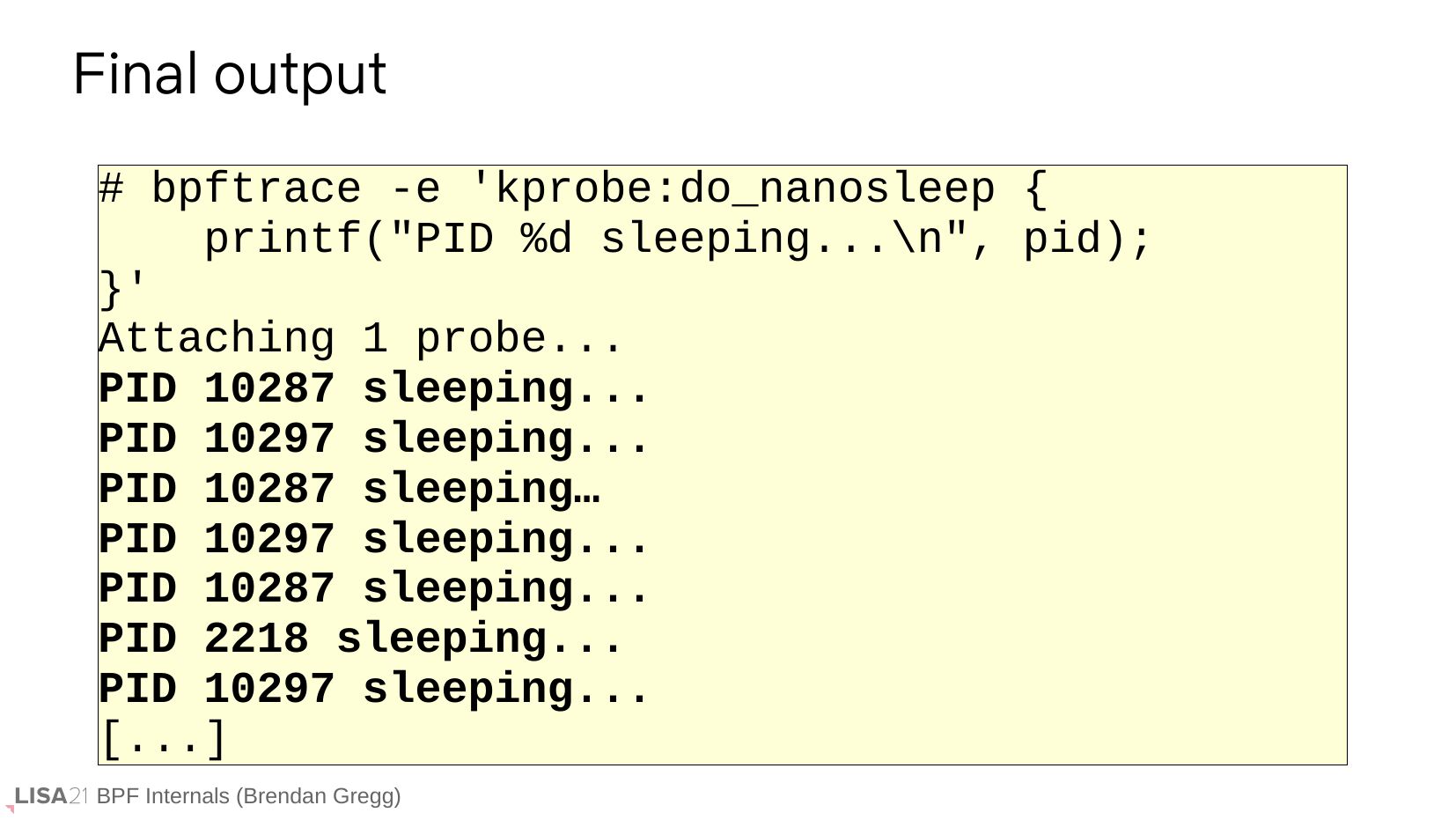
Task: Click the "Attaching 1 probe..." line
Action: tap(361, 339)
